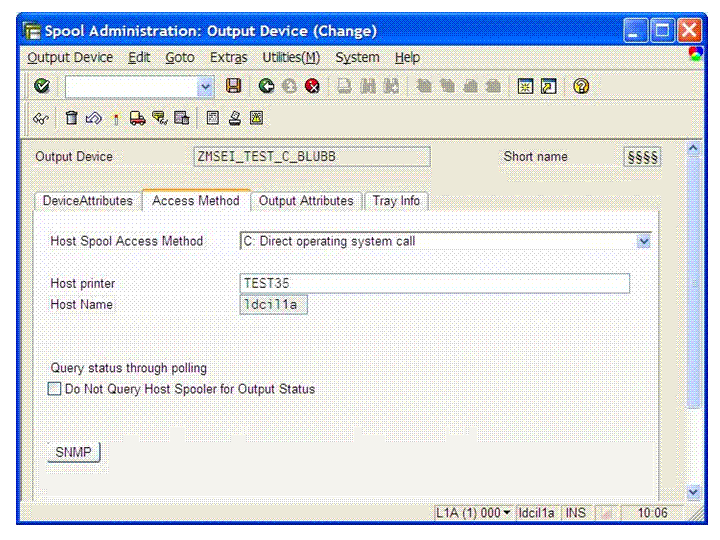Viewport: 720px width, 540px height.
Task: Click the green Enter checkmark icon
Action: 41,87
